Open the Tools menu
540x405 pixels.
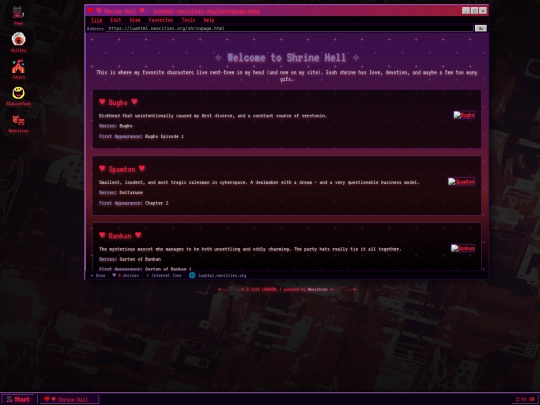coord(188,20)
